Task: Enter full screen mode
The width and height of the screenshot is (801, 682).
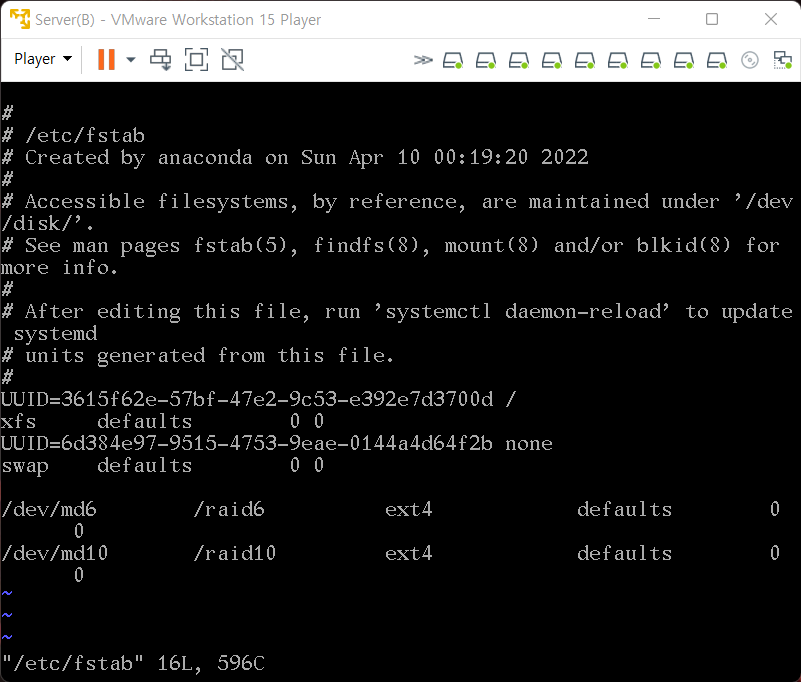Action: 196,60
